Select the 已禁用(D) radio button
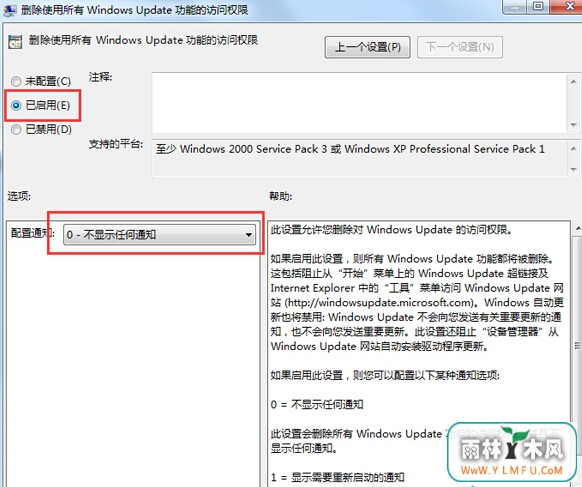 [41, 129]
